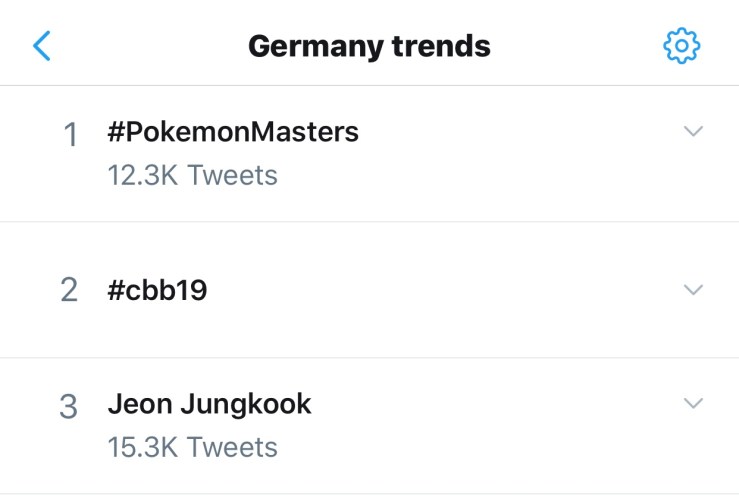Select the rank number 3
The width and height of the screenshot is (739, 496).
[x=69, y=407]
